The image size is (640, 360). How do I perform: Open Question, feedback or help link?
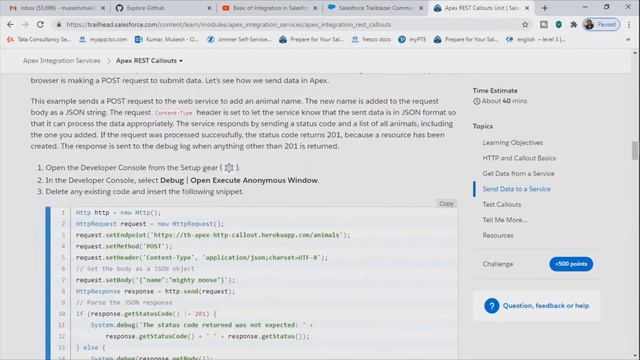[546, 306]
